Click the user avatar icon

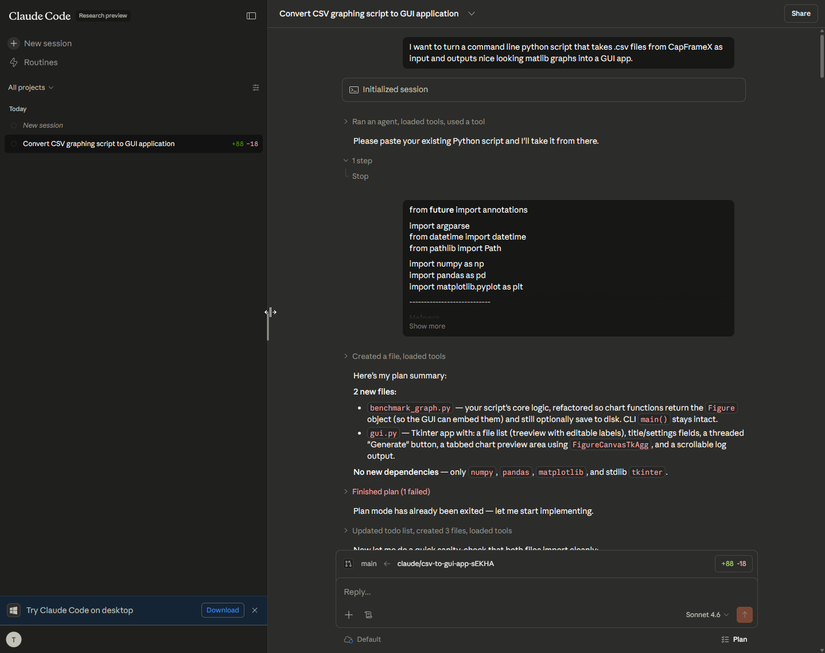[14, 639]
